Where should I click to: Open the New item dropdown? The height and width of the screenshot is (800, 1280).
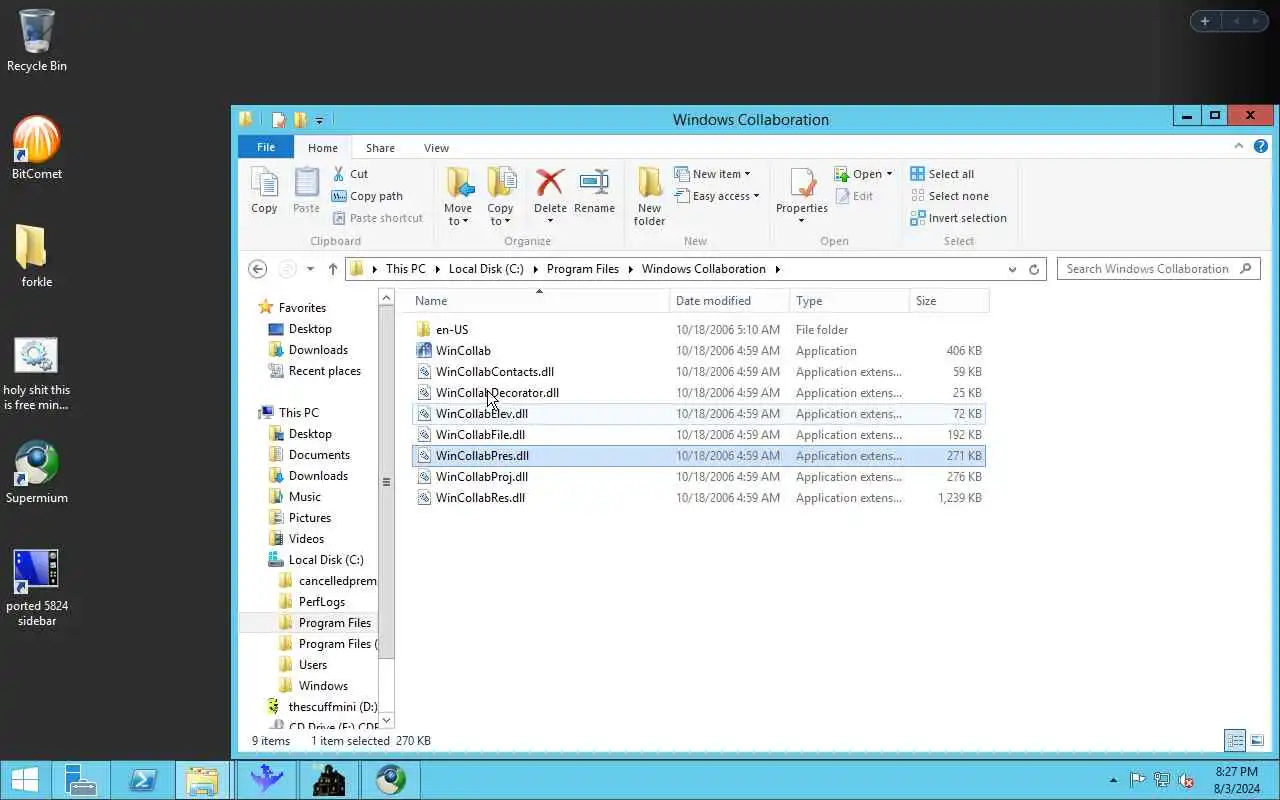pyautogui.click(x=713, y=174)
